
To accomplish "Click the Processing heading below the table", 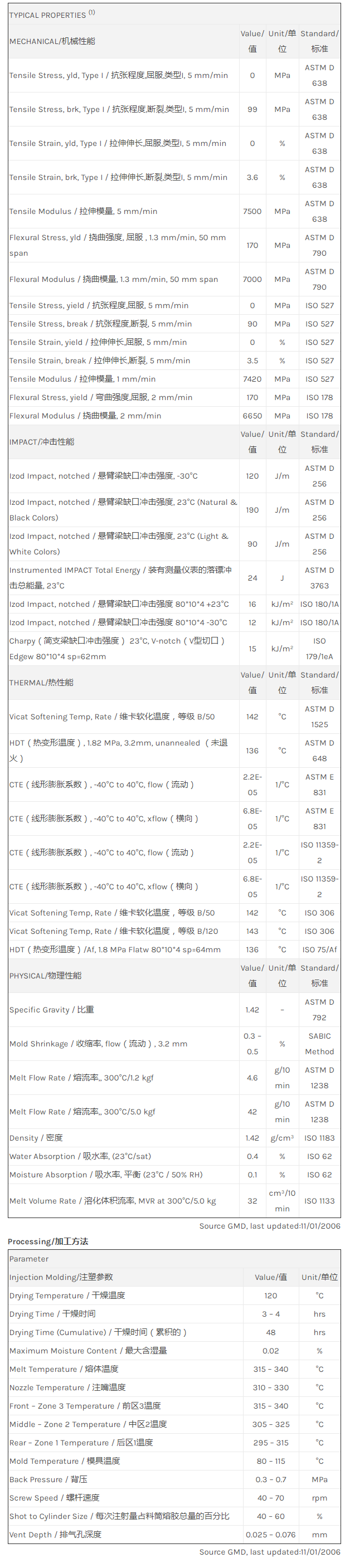I will pyautogui.click(x=48, y=1241).
